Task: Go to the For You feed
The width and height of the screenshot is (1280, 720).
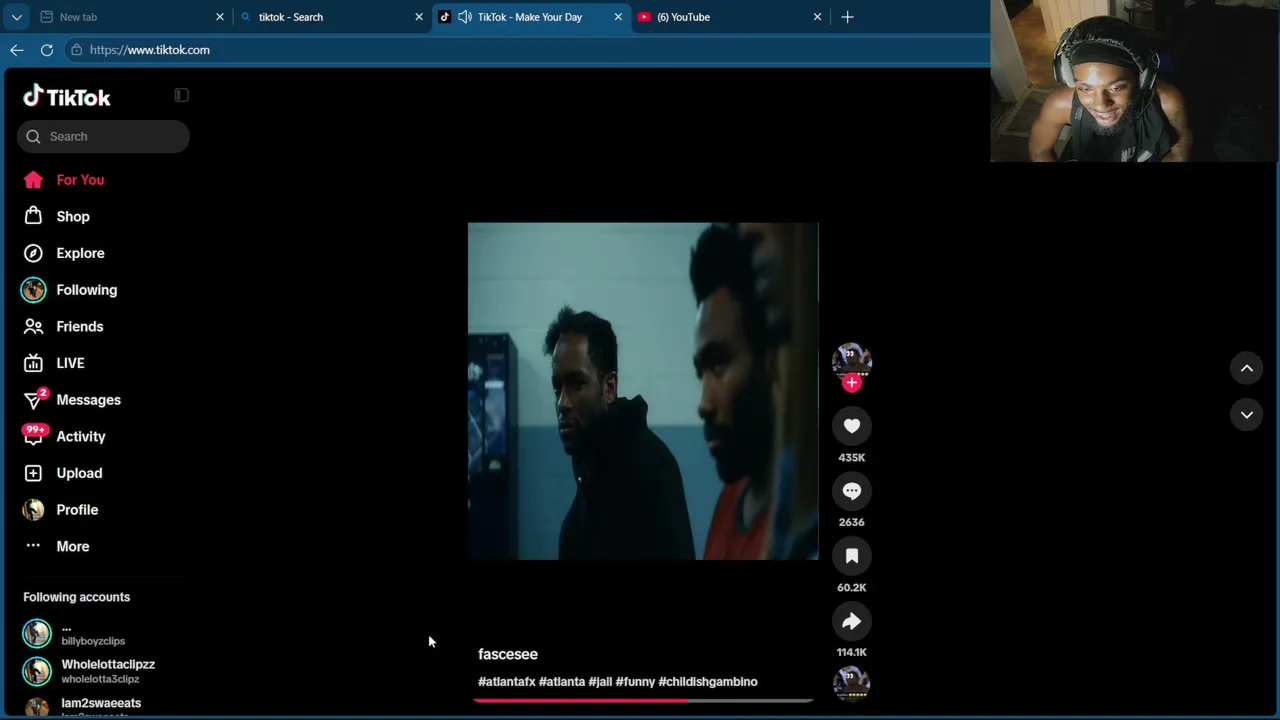Action: tap(80, 180)
